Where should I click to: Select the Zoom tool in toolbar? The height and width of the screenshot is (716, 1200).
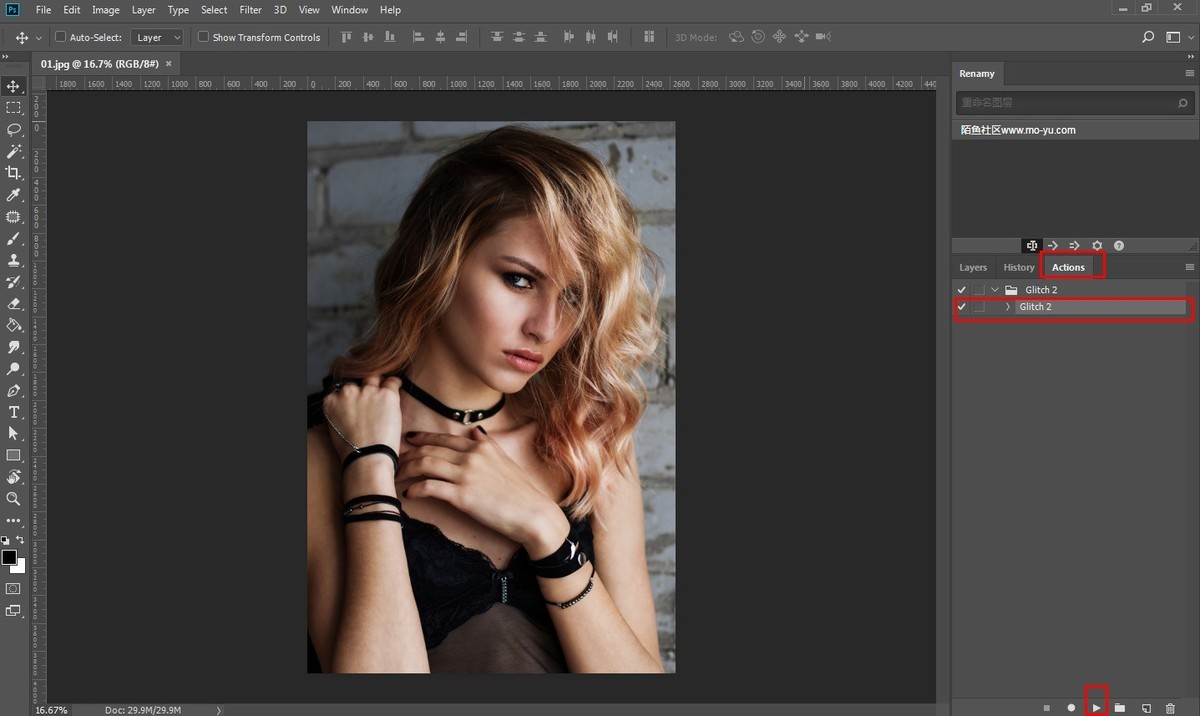[x=14, y=498]
